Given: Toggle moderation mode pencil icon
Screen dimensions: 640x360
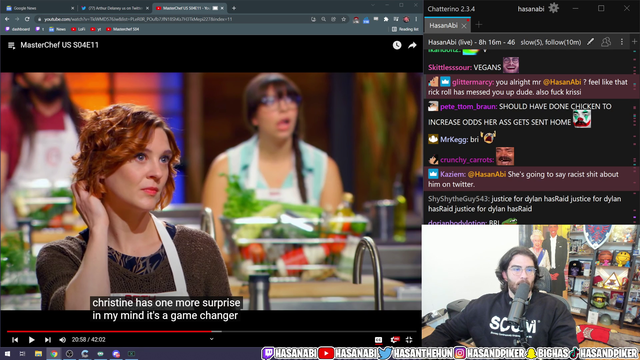Looking at the screenshot, I should 590,42.
